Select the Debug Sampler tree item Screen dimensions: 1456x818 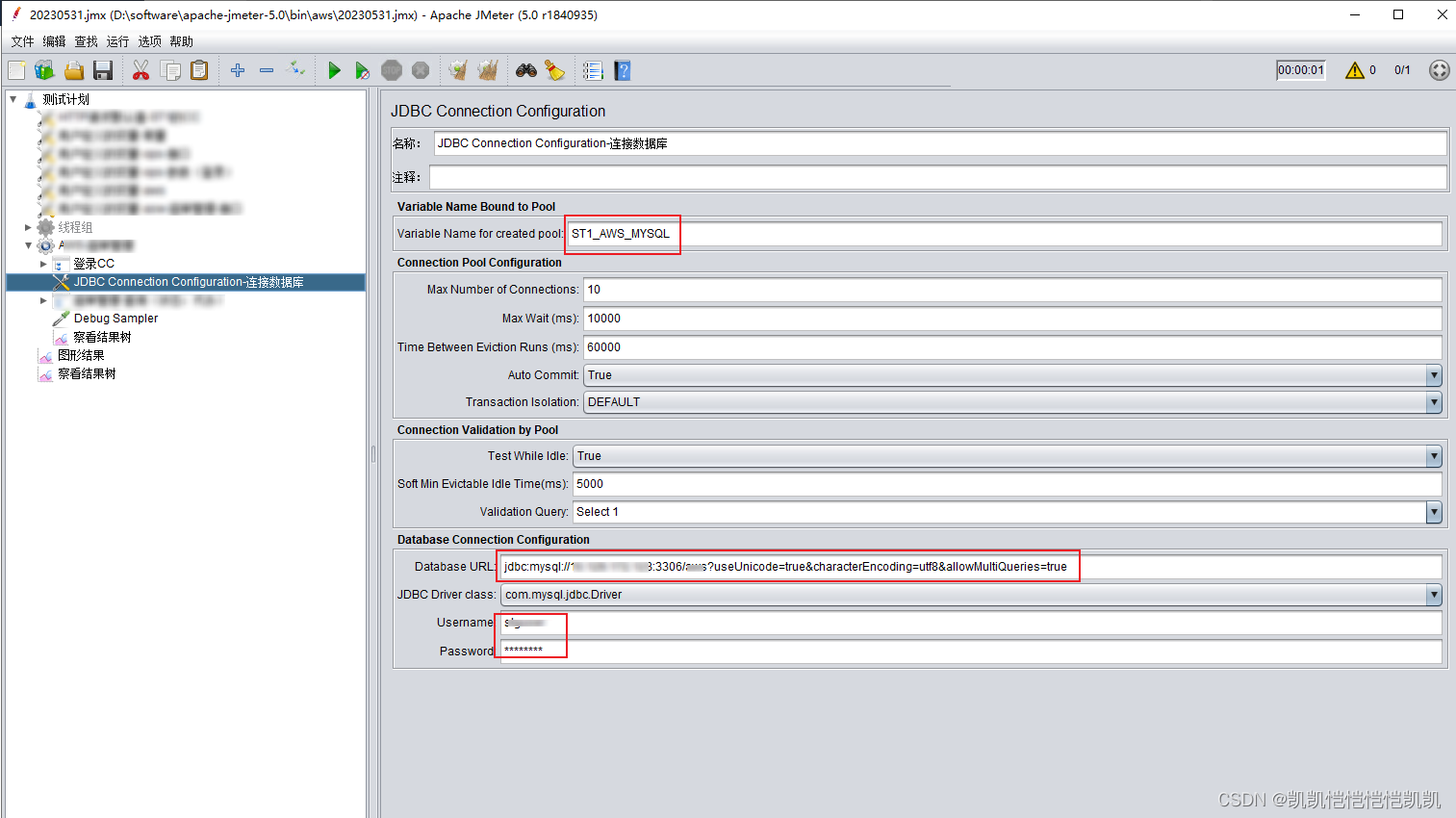[115, 319]
